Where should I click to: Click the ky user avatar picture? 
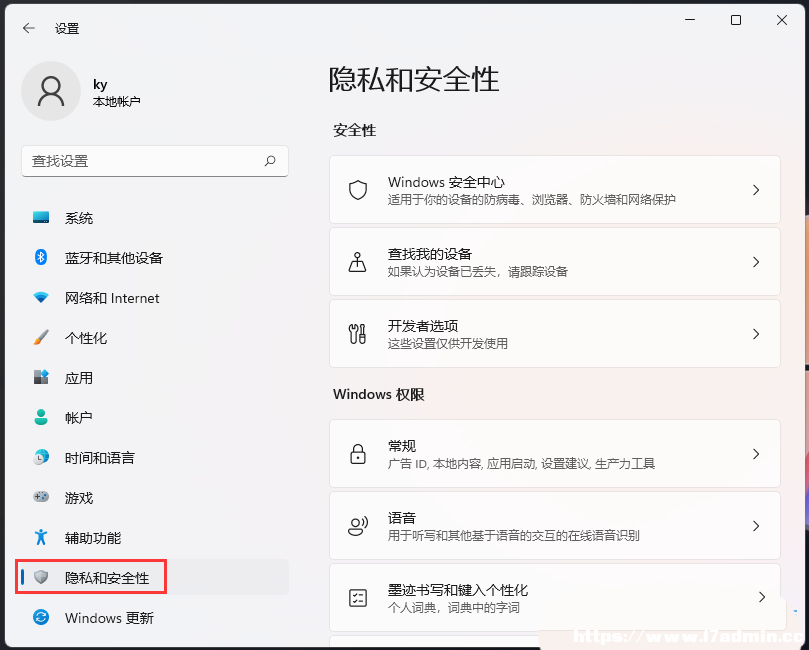point(51,91)
